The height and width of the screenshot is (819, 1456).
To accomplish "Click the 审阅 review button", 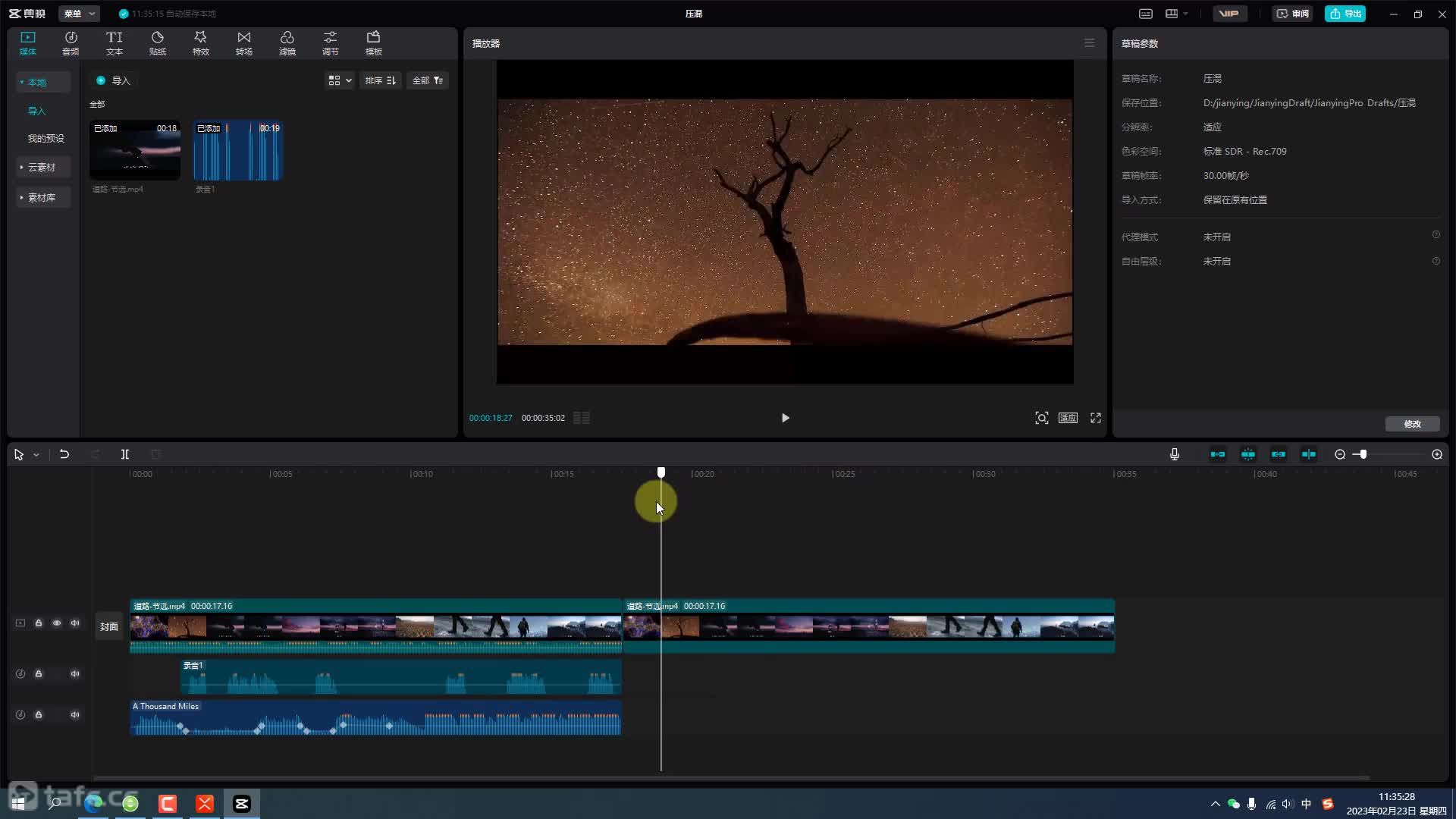I will pyautogui.click(x=1292, y=14).
